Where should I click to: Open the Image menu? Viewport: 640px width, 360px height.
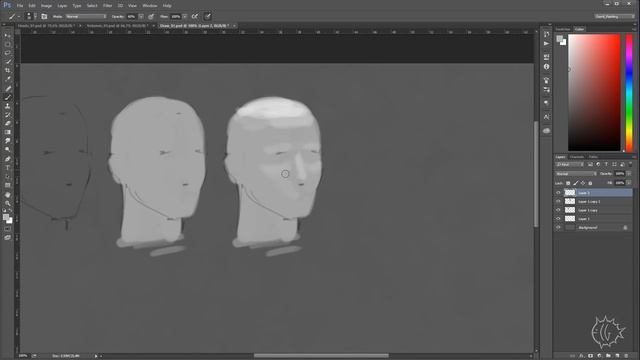(x=46, y=6)
